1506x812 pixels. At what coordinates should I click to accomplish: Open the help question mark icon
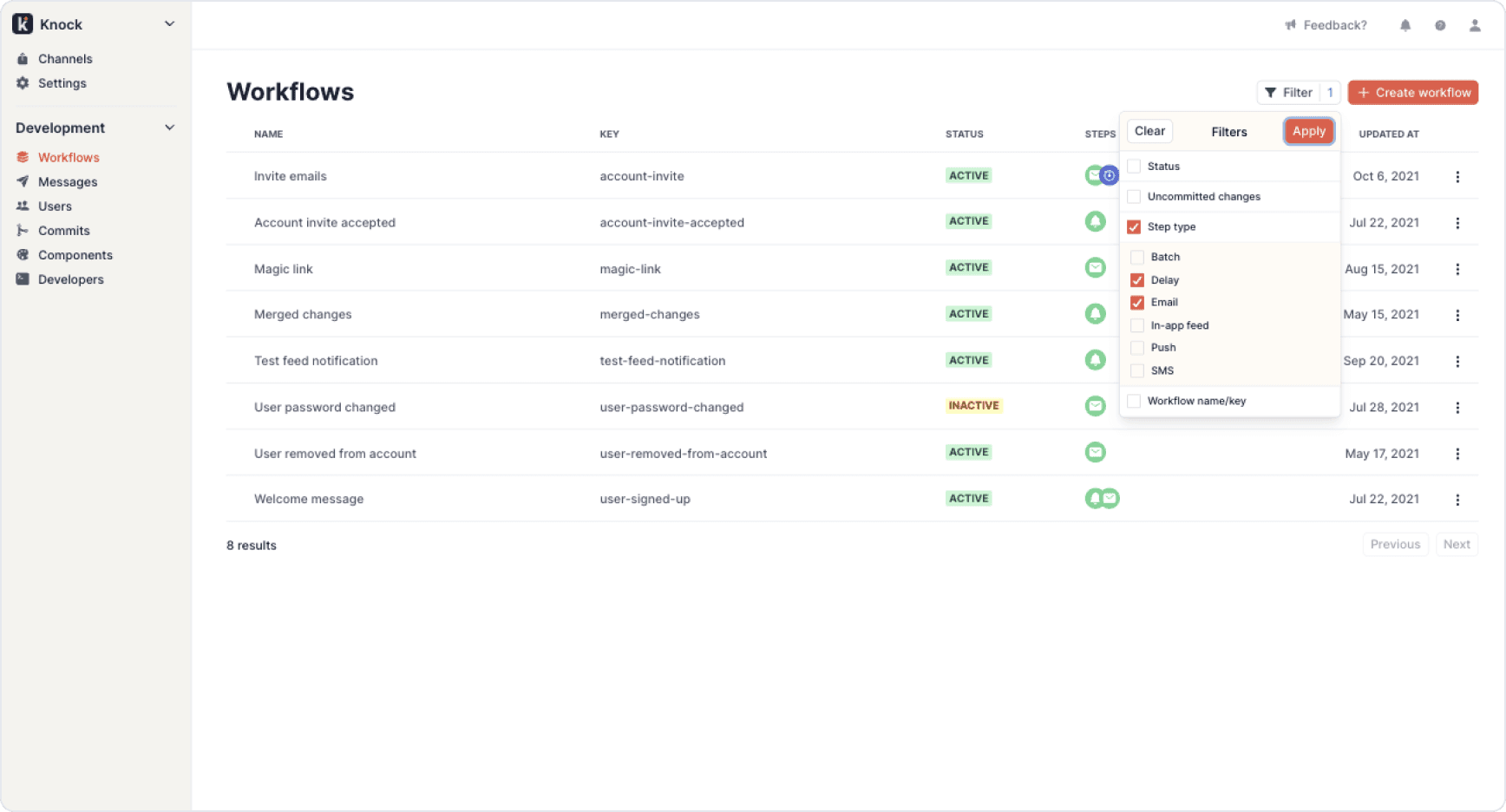tap(1440, 25)
